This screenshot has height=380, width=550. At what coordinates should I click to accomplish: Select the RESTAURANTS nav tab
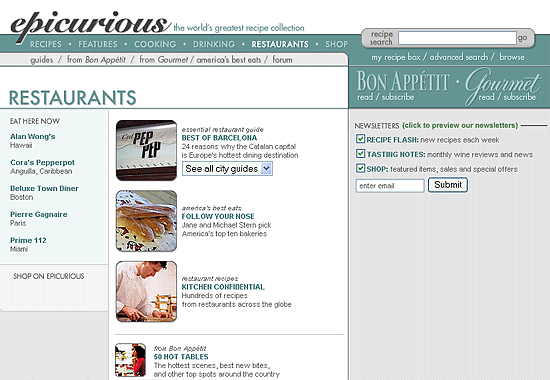[280, 44]
